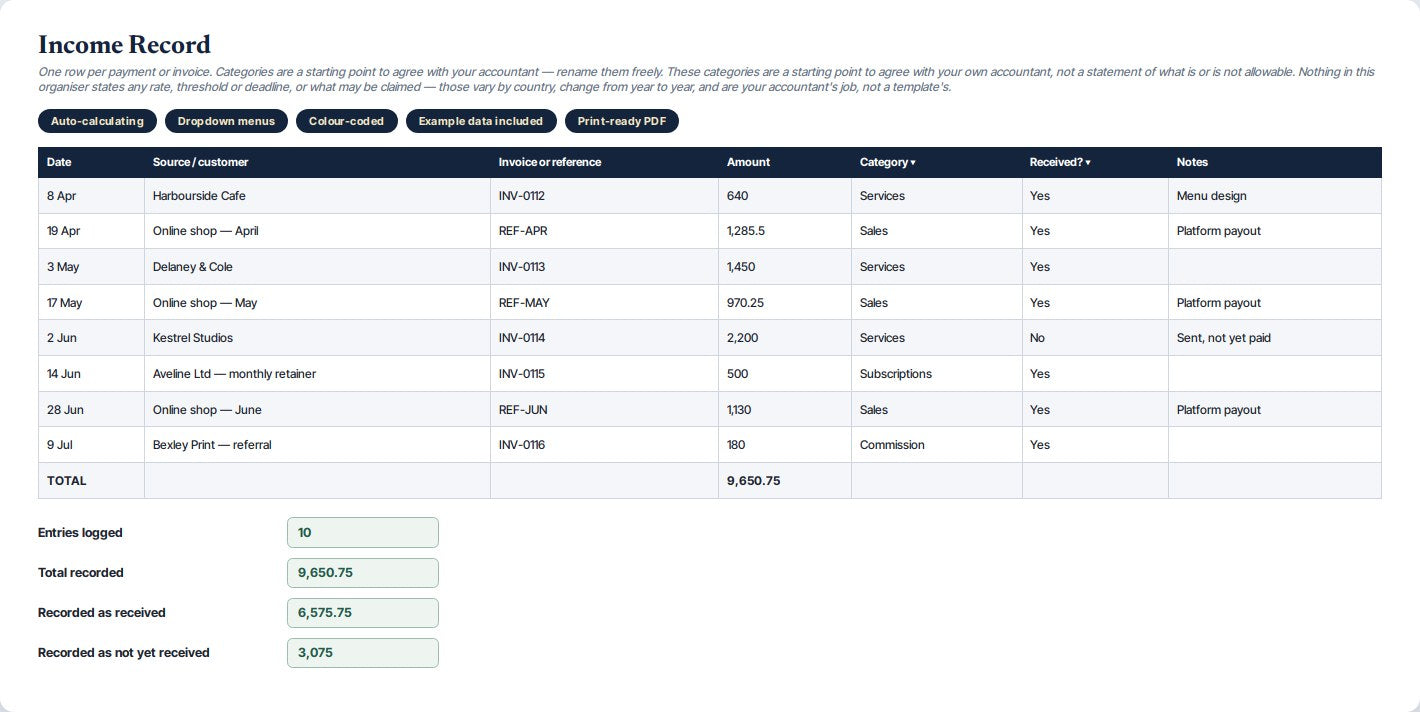Select the INV-0112 reference cell
The image size is (1420, 712).
click(604, 196)
